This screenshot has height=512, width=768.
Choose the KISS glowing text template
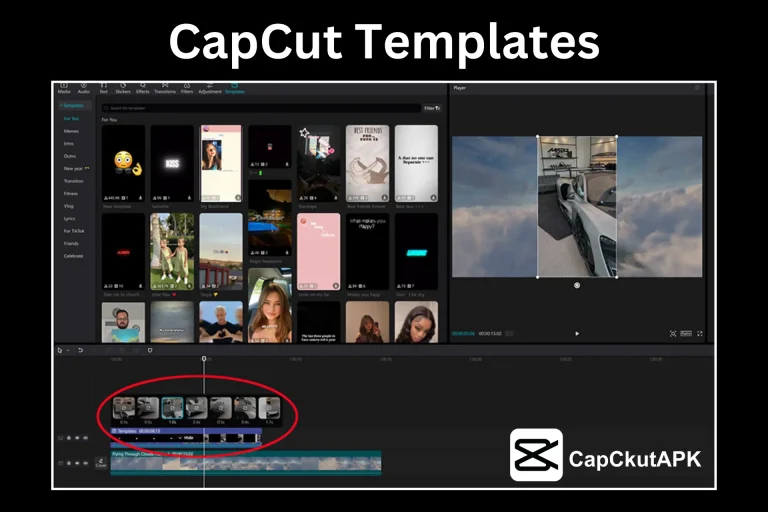(x=172, y=163)
